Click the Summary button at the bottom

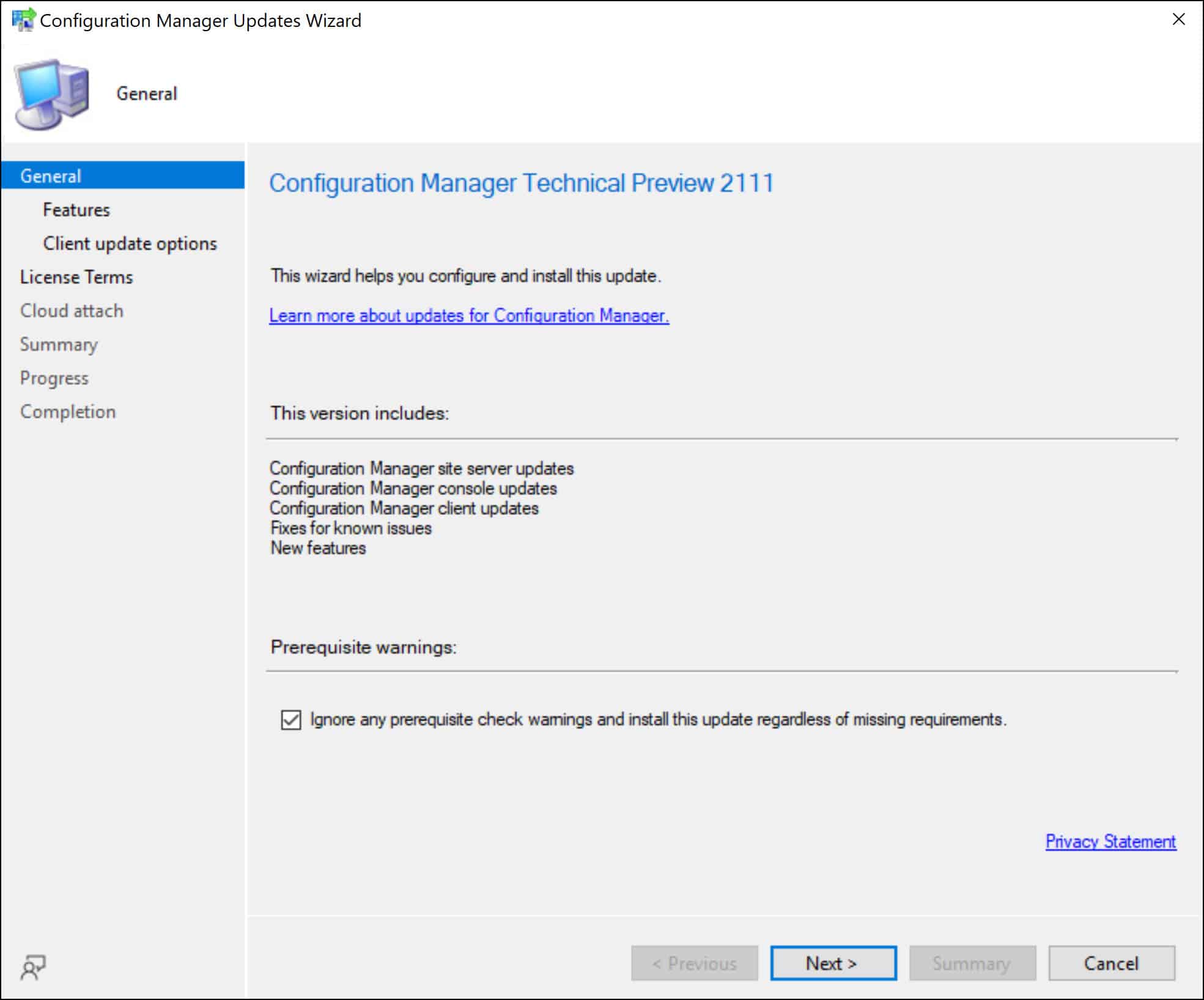tap(972, 963)
